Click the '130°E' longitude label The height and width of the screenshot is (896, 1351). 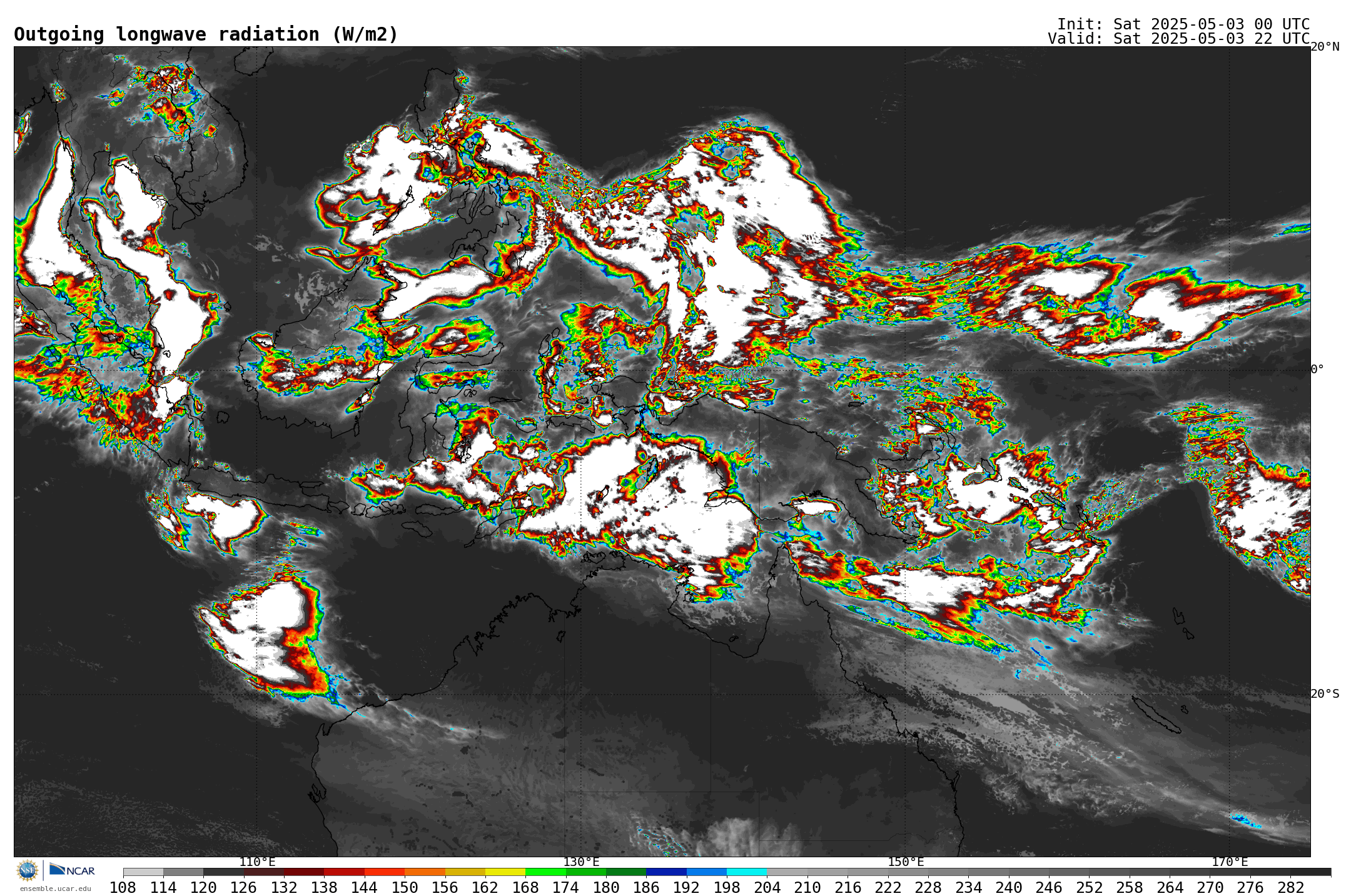581,862
